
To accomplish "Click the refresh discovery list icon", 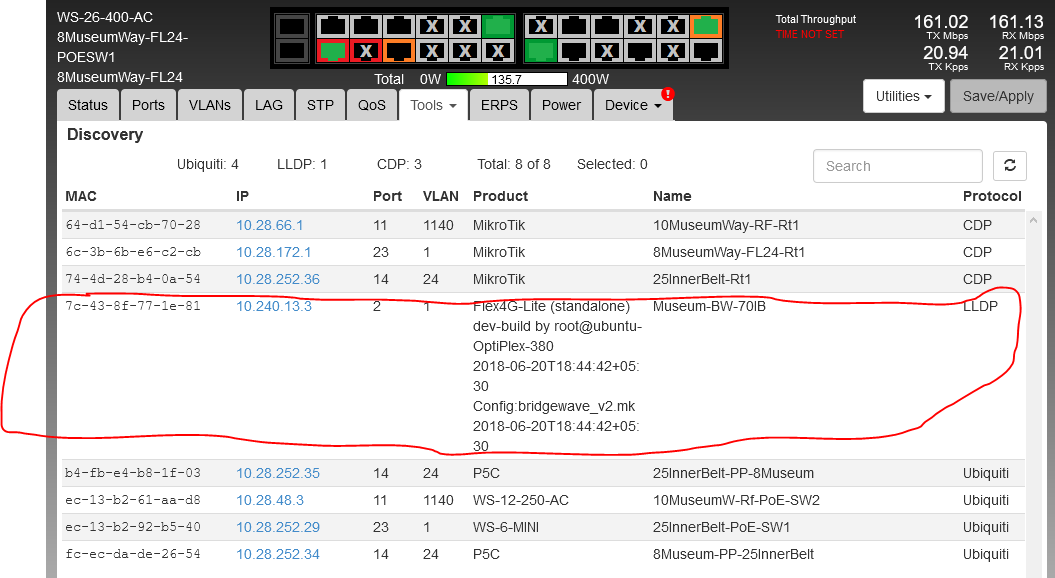I will click(1009, 166).
